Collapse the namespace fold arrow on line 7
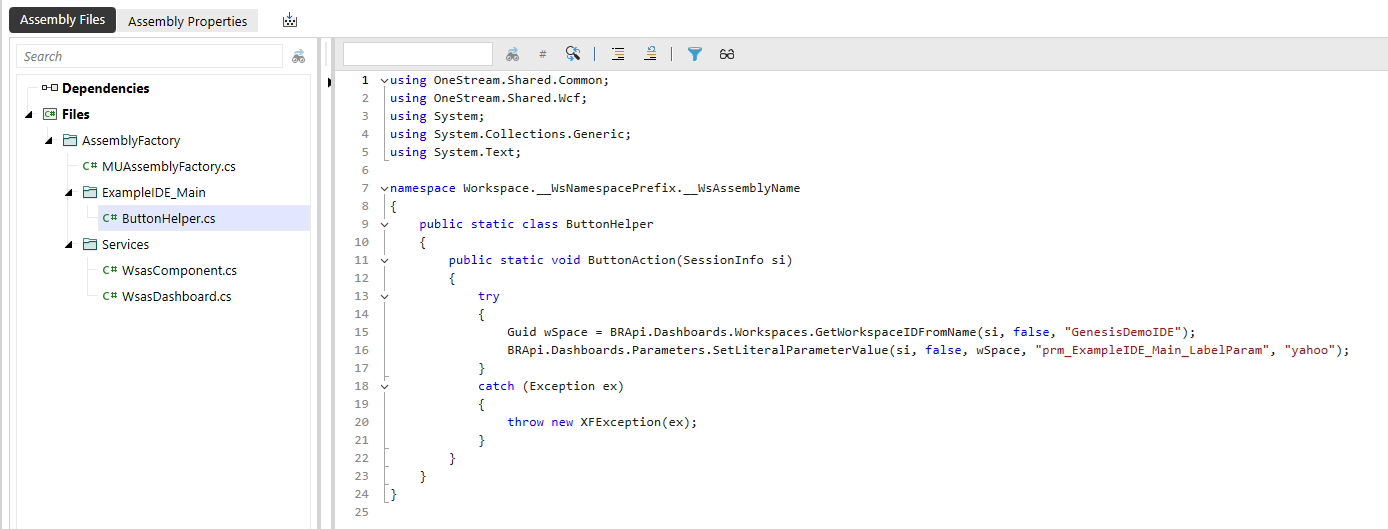The height and width of the screenshot is (529, 1388). click(x=384, y=188)
